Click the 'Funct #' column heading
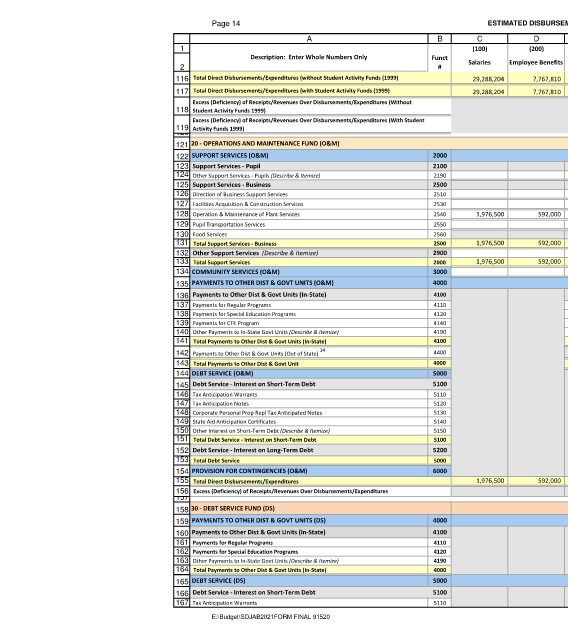This screenshot has height=640, width=568. (439, 62)
